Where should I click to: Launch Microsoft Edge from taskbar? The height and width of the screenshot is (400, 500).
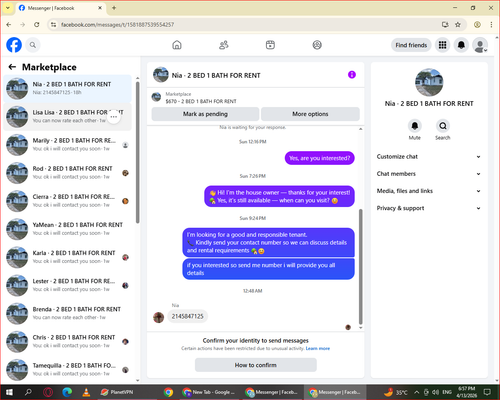pos(67,392)
